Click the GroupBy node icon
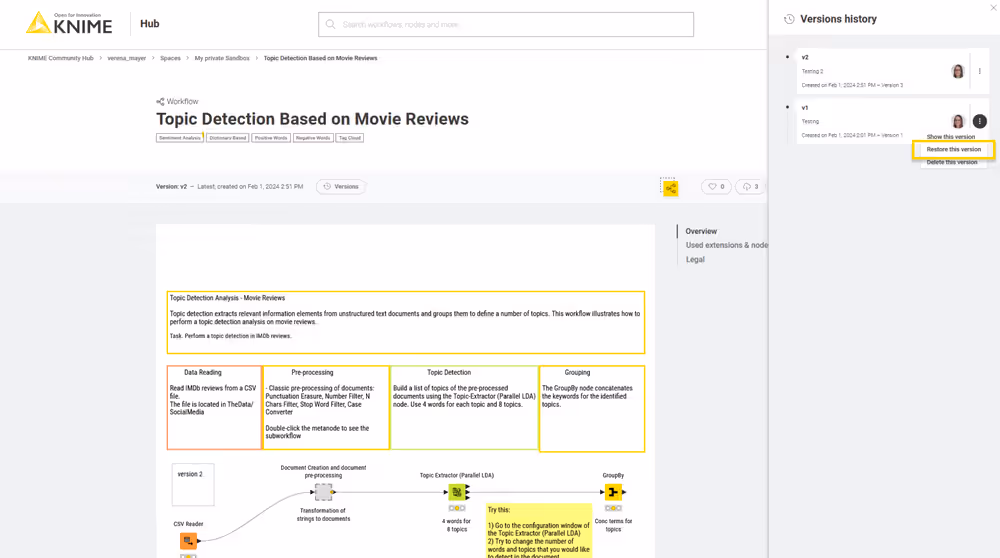The width and height of the screenshot is (1000, 558). [x=613, y=492]
